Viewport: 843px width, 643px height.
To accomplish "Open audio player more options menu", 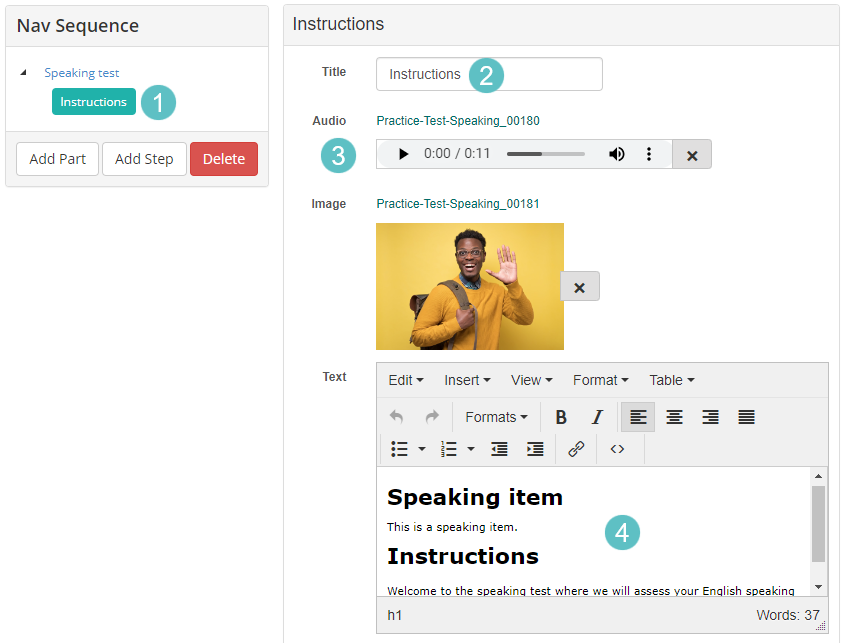I will 649,154.
